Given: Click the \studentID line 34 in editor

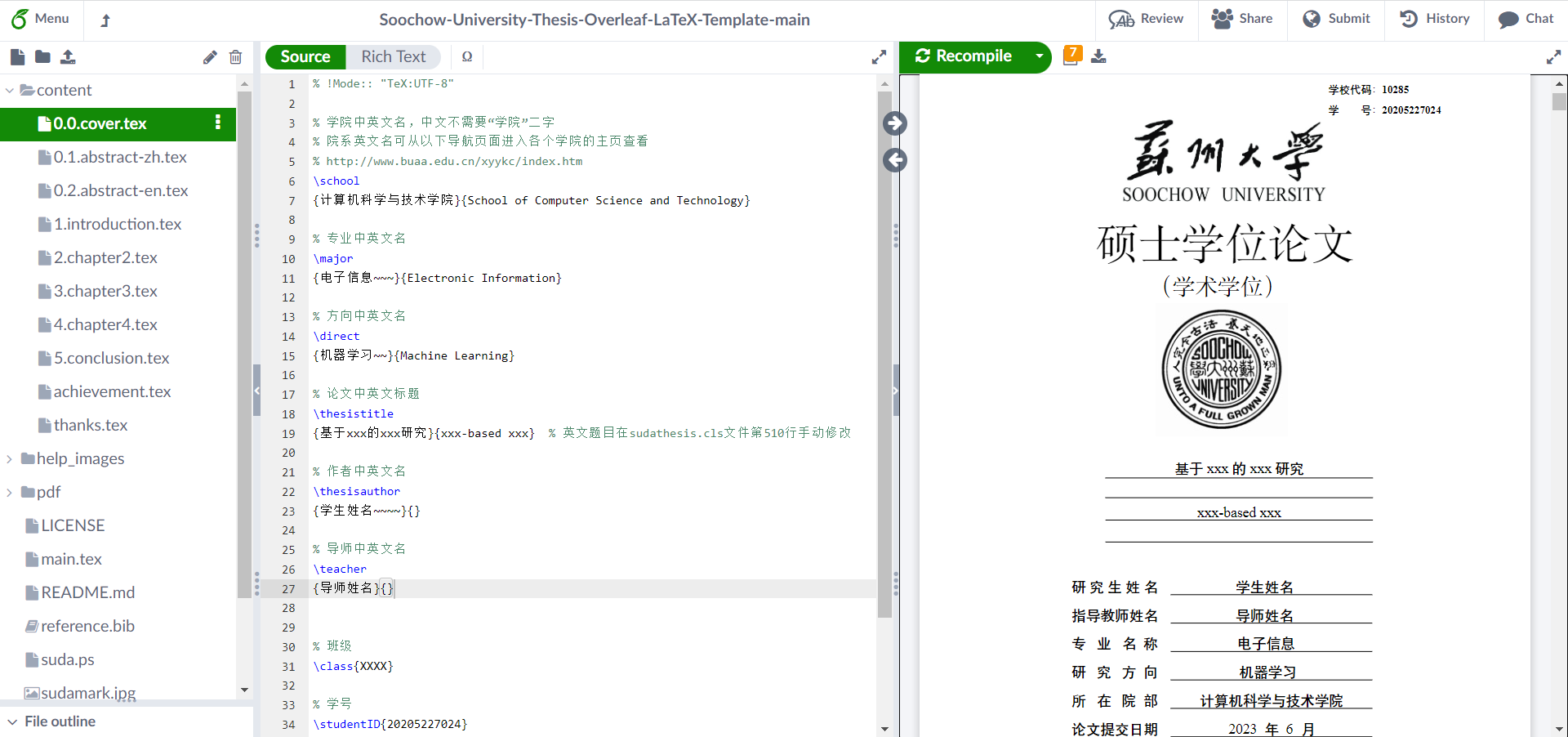Looking at the screenshot, I should pyautogui.click(x=390, y=724).
